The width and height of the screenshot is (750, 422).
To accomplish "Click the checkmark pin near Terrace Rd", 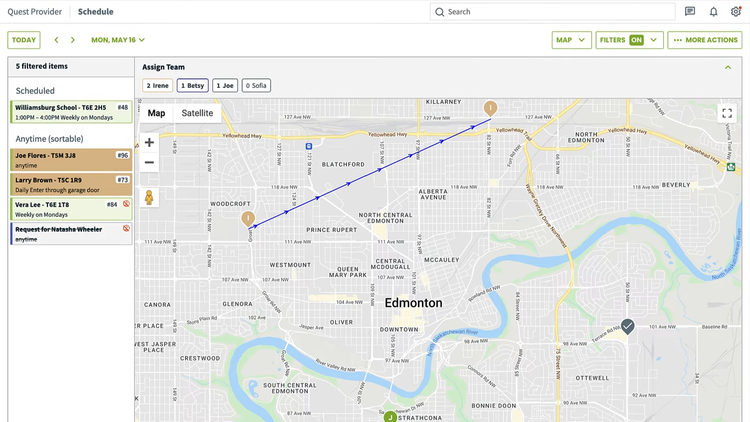I will pos(628,326).
